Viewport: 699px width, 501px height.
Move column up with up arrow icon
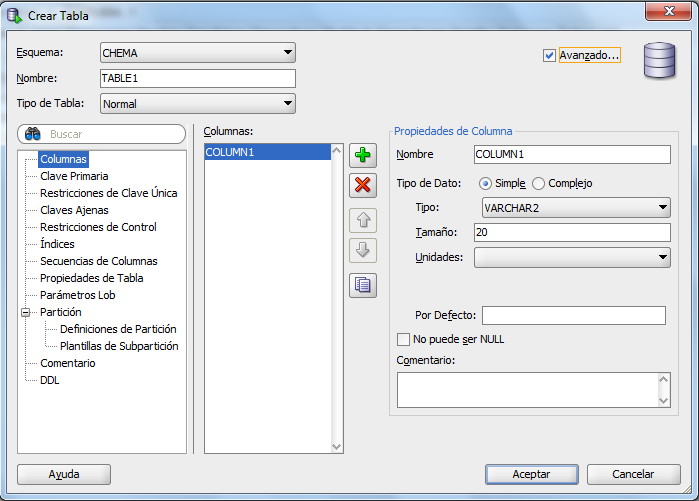[362, 220]
